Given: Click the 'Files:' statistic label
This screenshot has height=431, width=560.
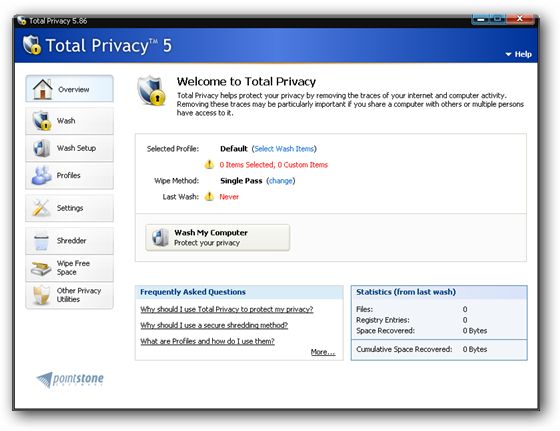Looking at the screenshot, I should [364, 309].
